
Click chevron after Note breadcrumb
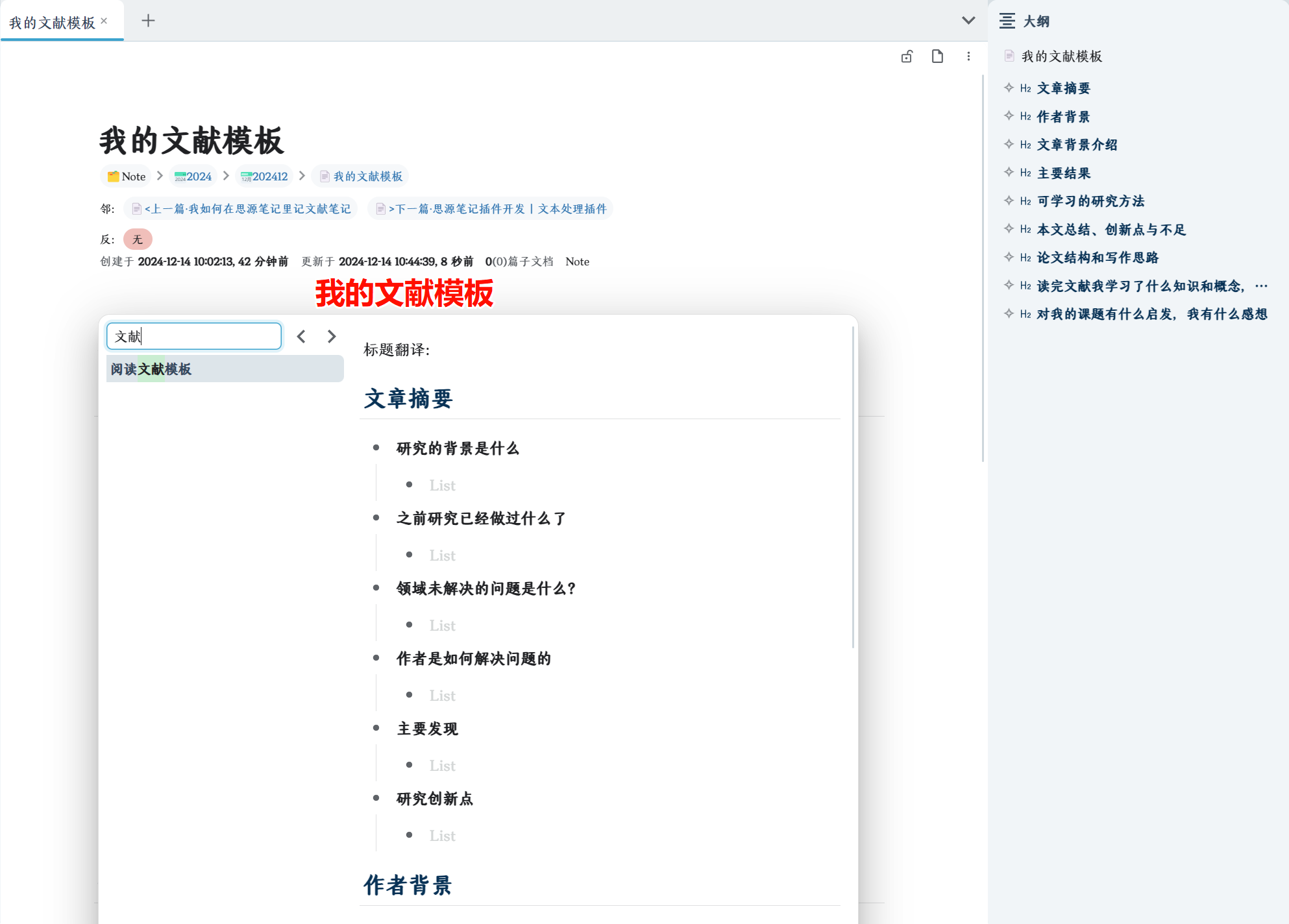[x=160, y=176]
